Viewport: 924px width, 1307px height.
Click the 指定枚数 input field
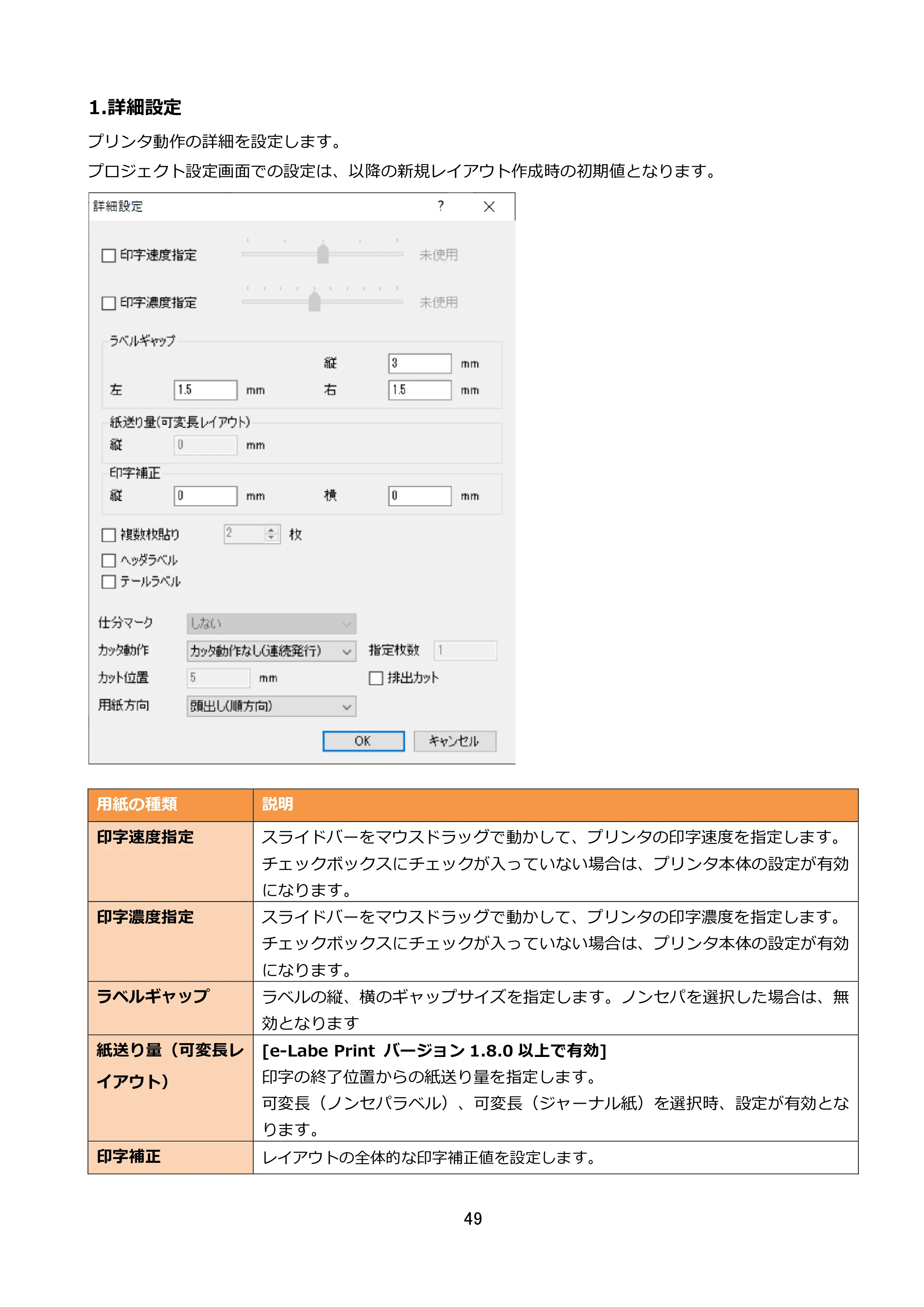click(465, 651)
